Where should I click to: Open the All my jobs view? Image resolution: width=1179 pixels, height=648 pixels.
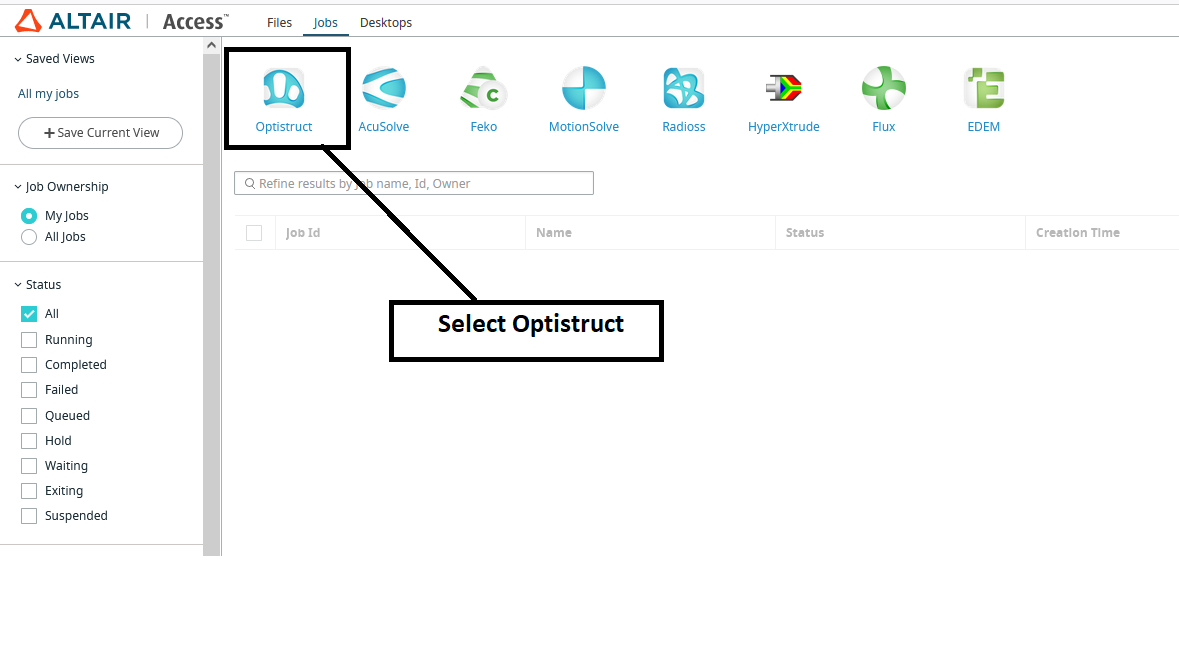click(x=48, y=93)
